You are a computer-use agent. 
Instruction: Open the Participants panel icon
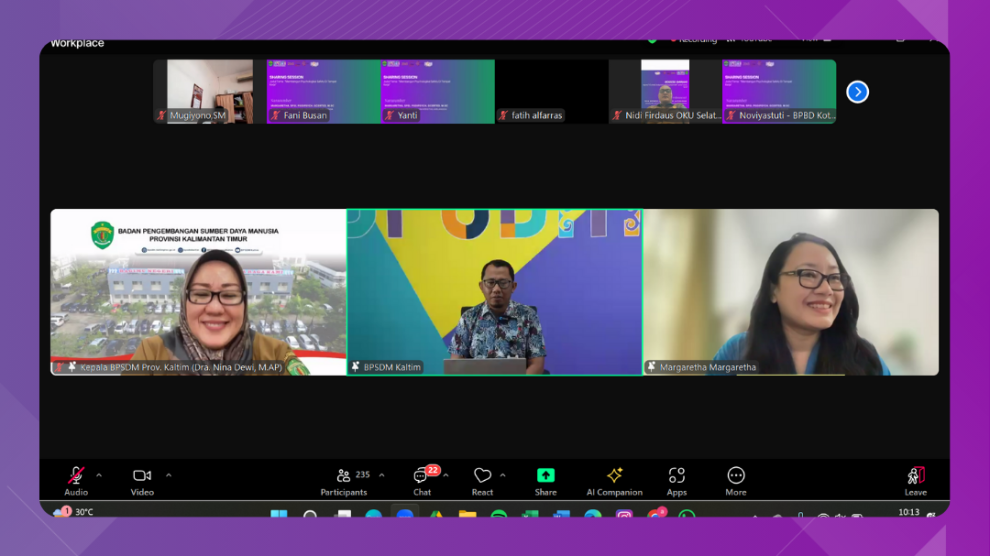click(343, 475)
